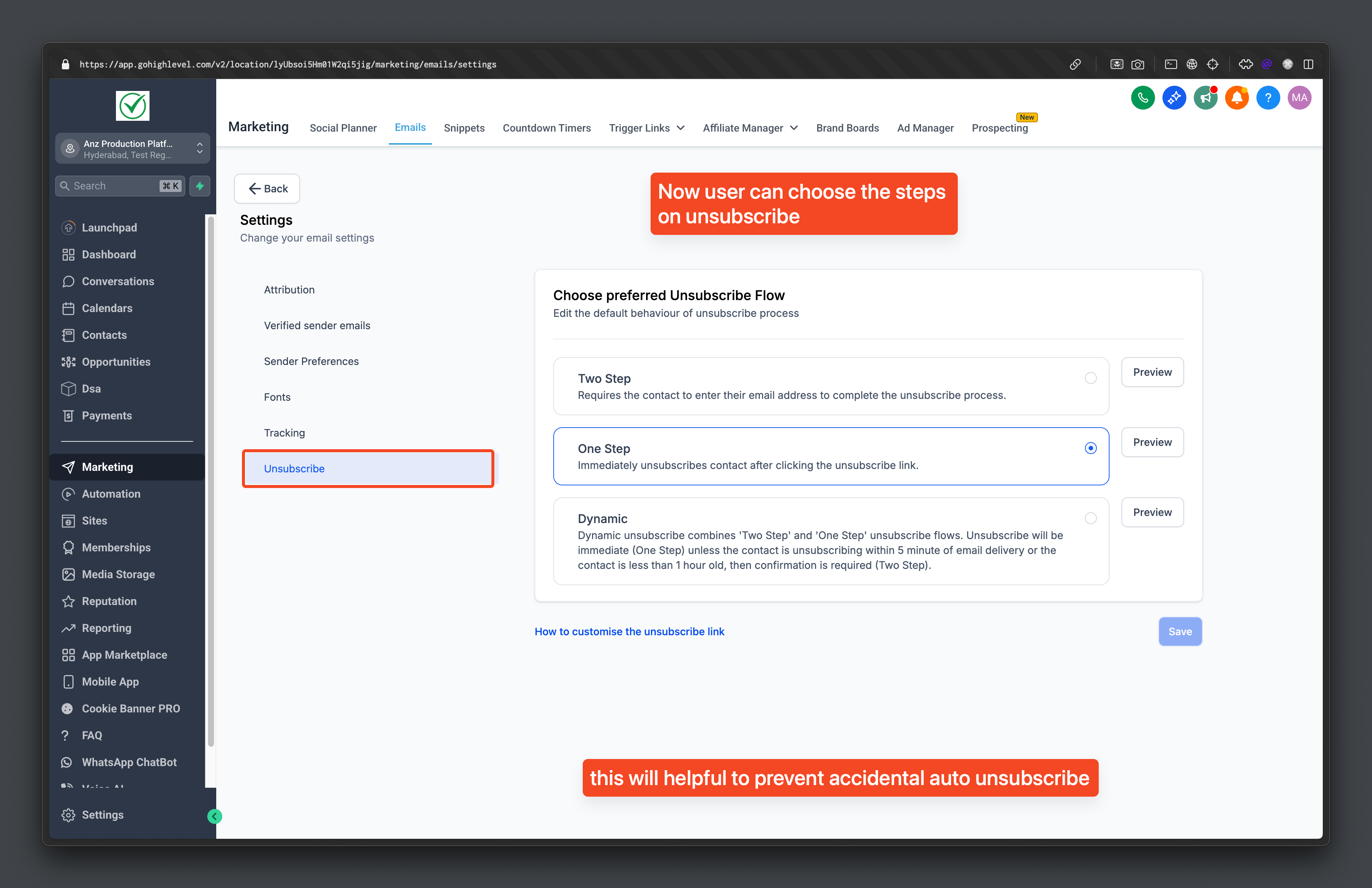
Task: Collapse sidebar with green arrow button
Action: [214, 816]
